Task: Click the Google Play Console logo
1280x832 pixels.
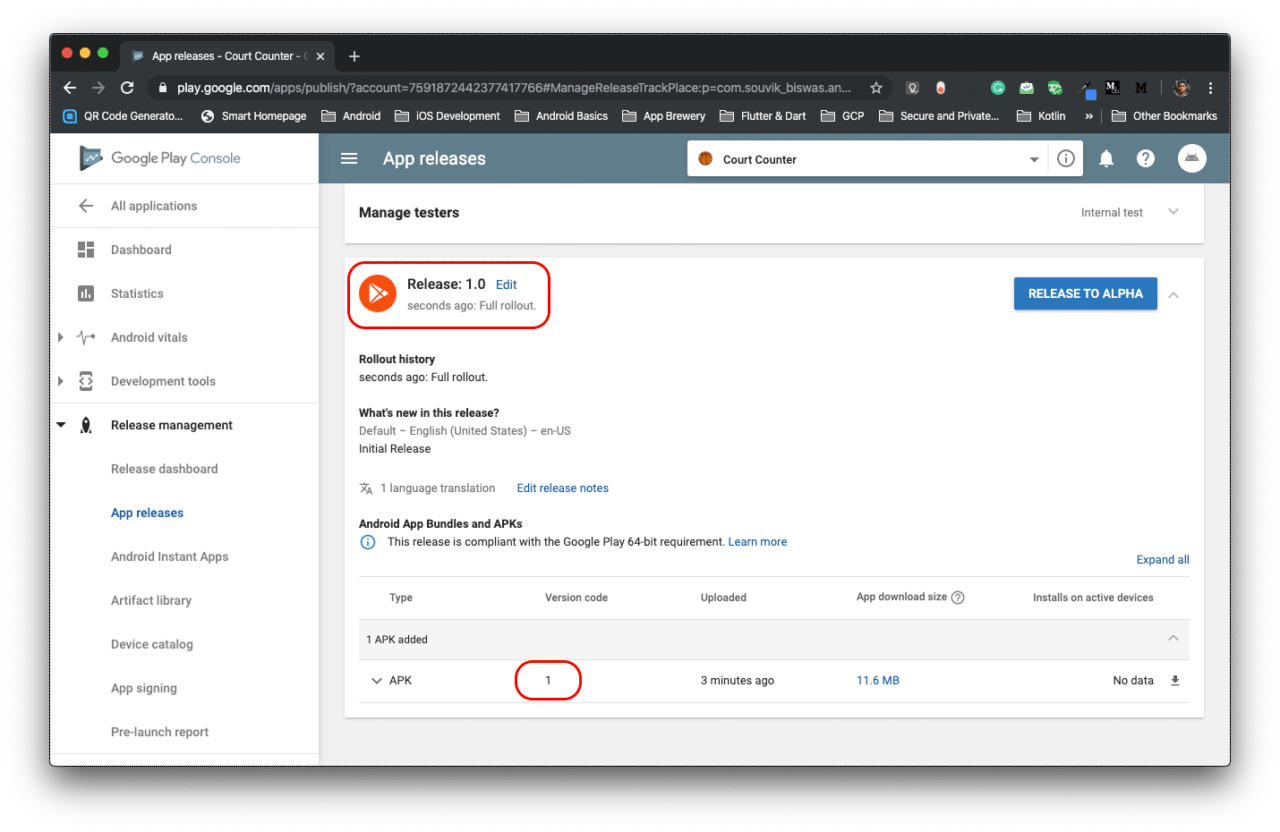Action: pos(161,158)
